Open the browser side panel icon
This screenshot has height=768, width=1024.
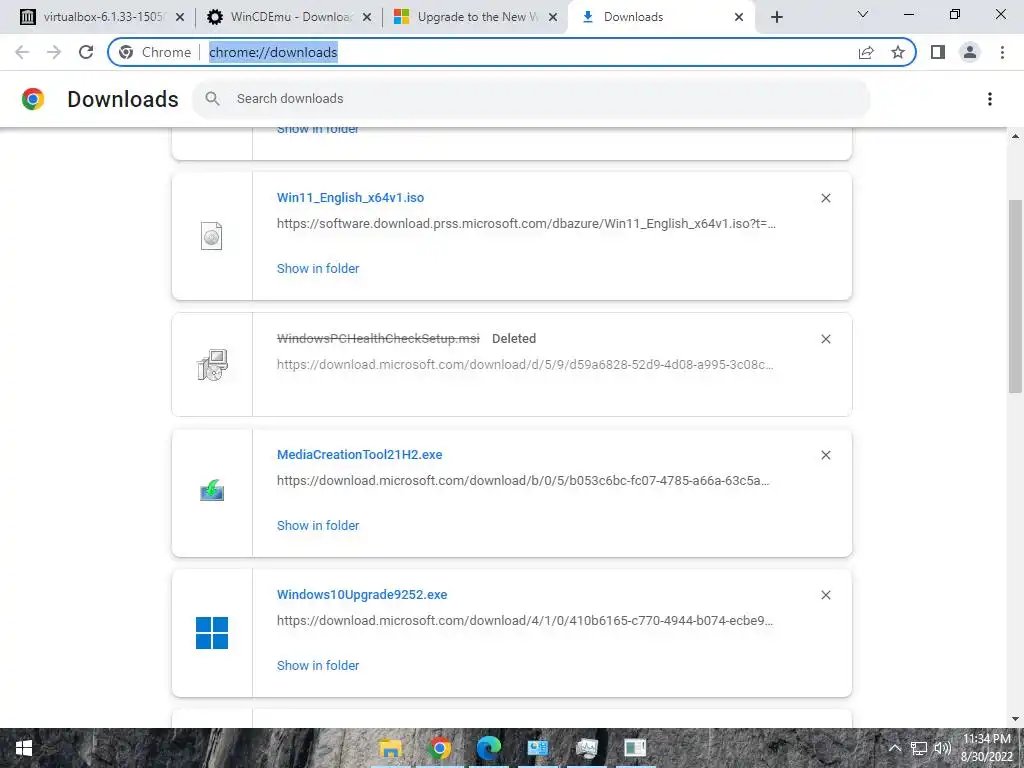point(938,52)
